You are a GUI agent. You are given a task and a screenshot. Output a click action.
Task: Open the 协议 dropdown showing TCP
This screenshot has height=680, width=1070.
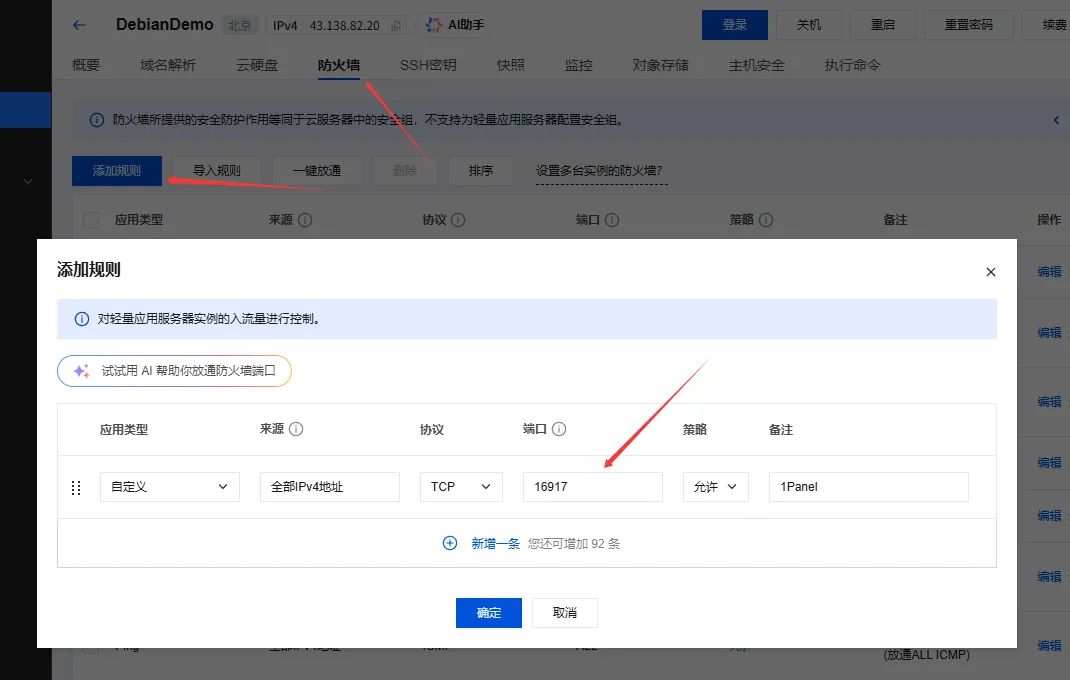click(460, 487)
